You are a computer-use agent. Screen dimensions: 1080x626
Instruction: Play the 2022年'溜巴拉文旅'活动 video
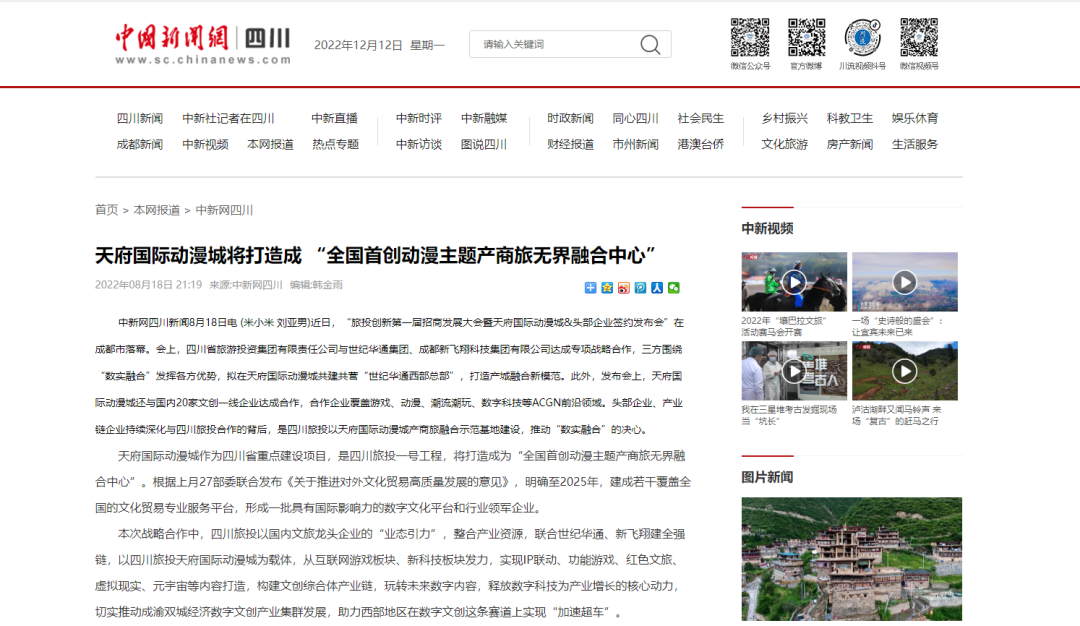793,281
